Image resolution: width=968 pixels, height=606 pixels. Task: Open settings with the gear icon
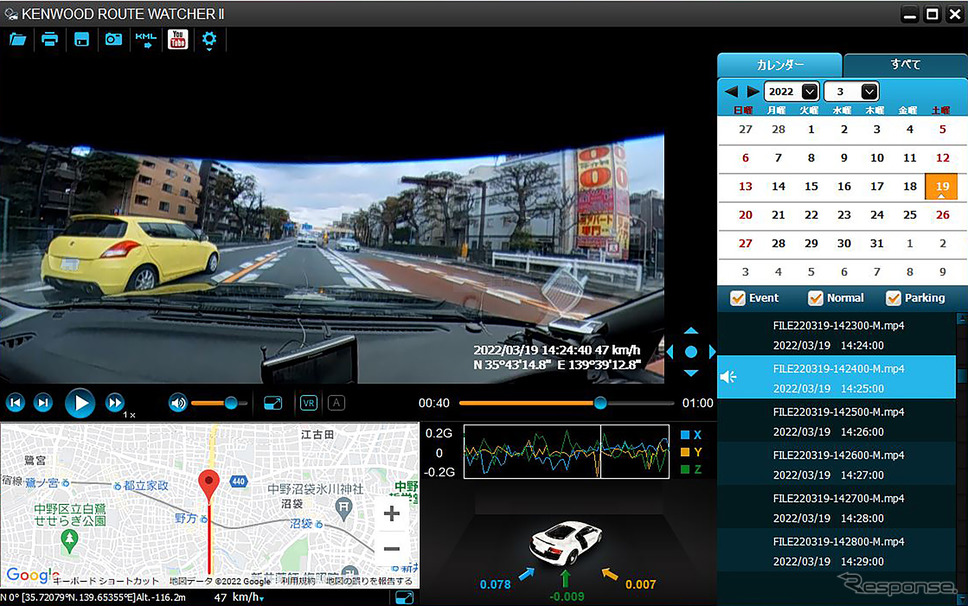(x=209, y=40)
